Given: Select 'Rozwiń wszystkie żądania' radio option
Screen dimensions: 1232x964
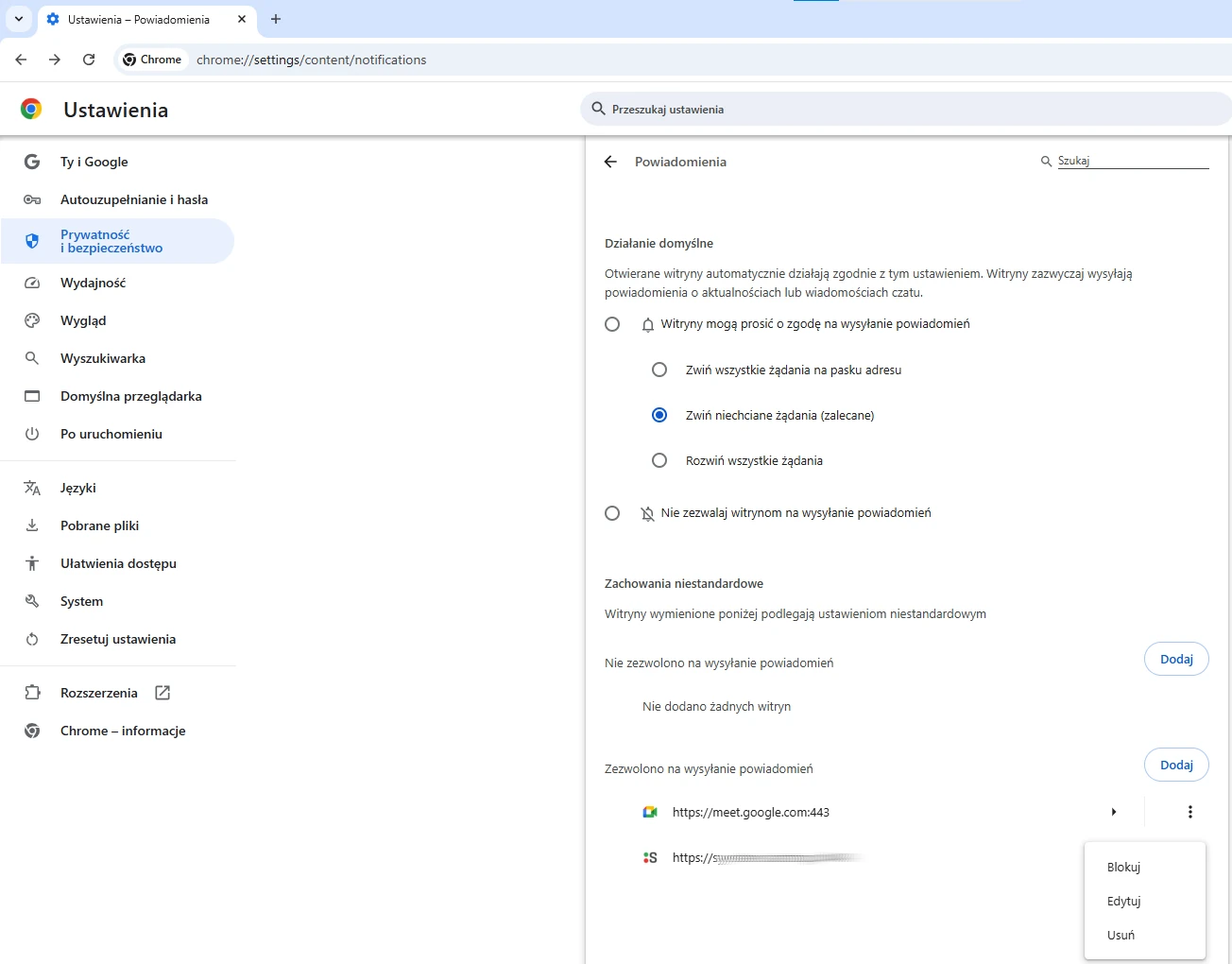Looking at the screenshot, I should pos(659,460).
